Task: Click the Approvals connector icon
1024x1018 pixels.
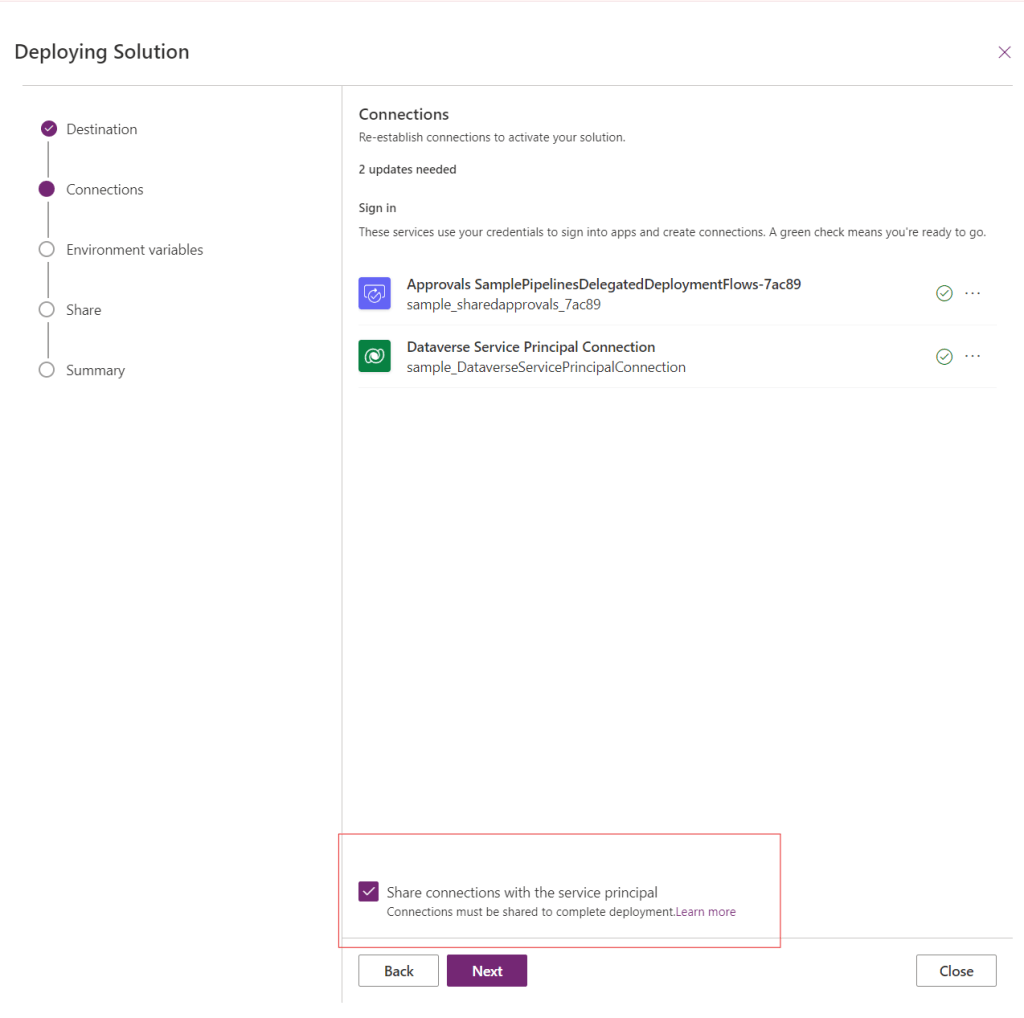Action: coord(374,294)
